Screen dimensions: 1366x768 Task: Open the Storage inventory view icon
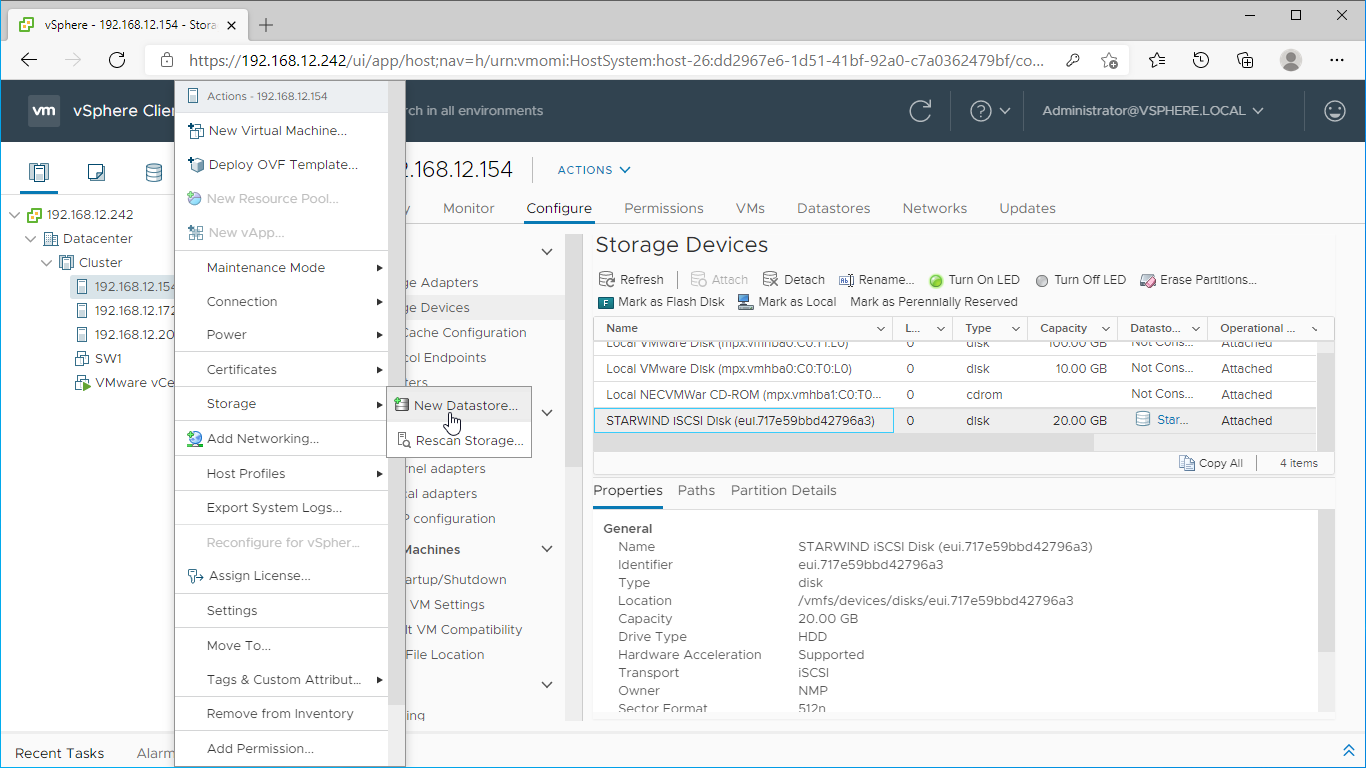(x=154, y=172)
